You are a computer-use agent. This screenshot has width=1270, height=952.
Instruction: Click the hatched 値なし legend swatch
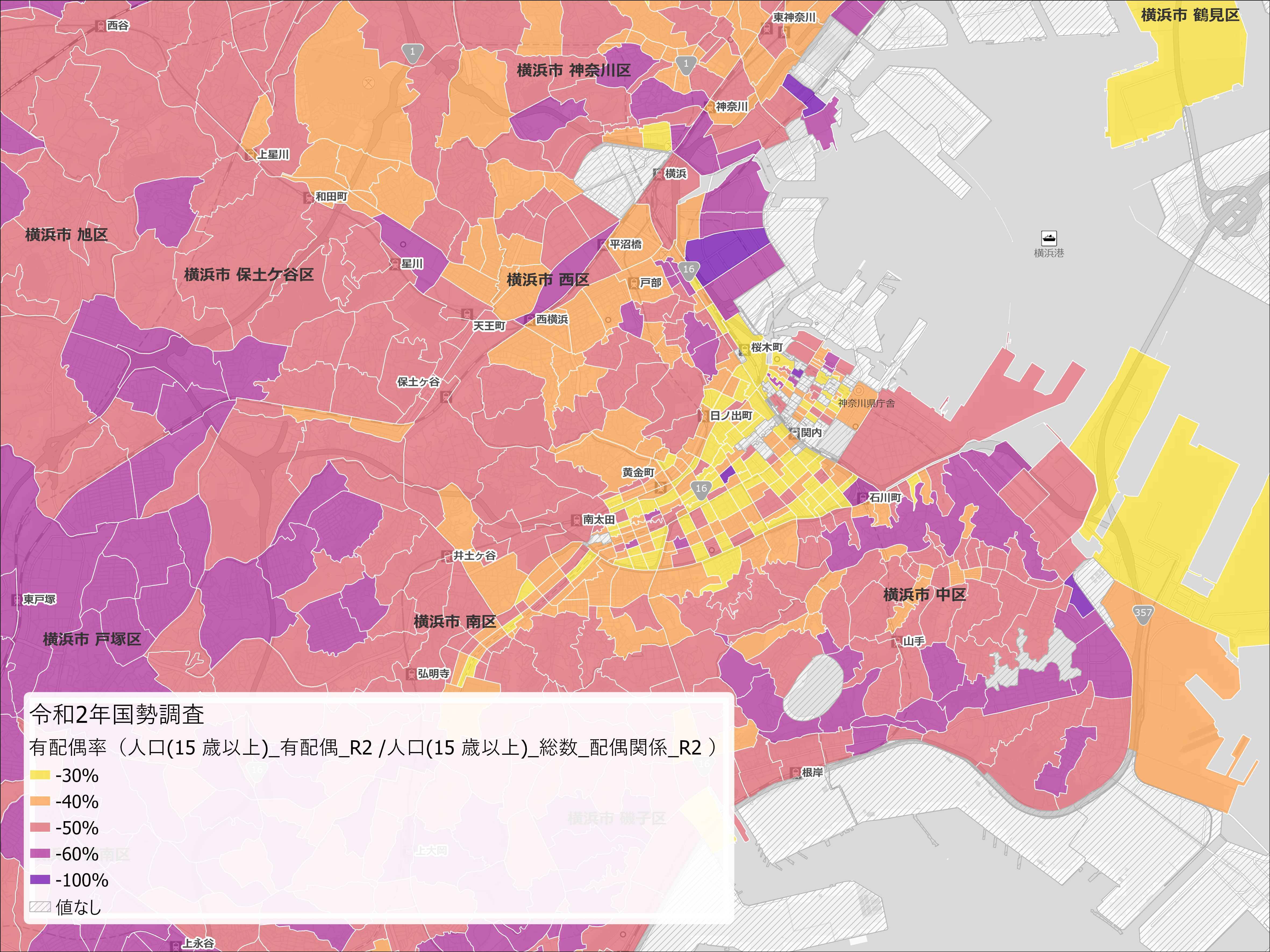pos(40,907)
